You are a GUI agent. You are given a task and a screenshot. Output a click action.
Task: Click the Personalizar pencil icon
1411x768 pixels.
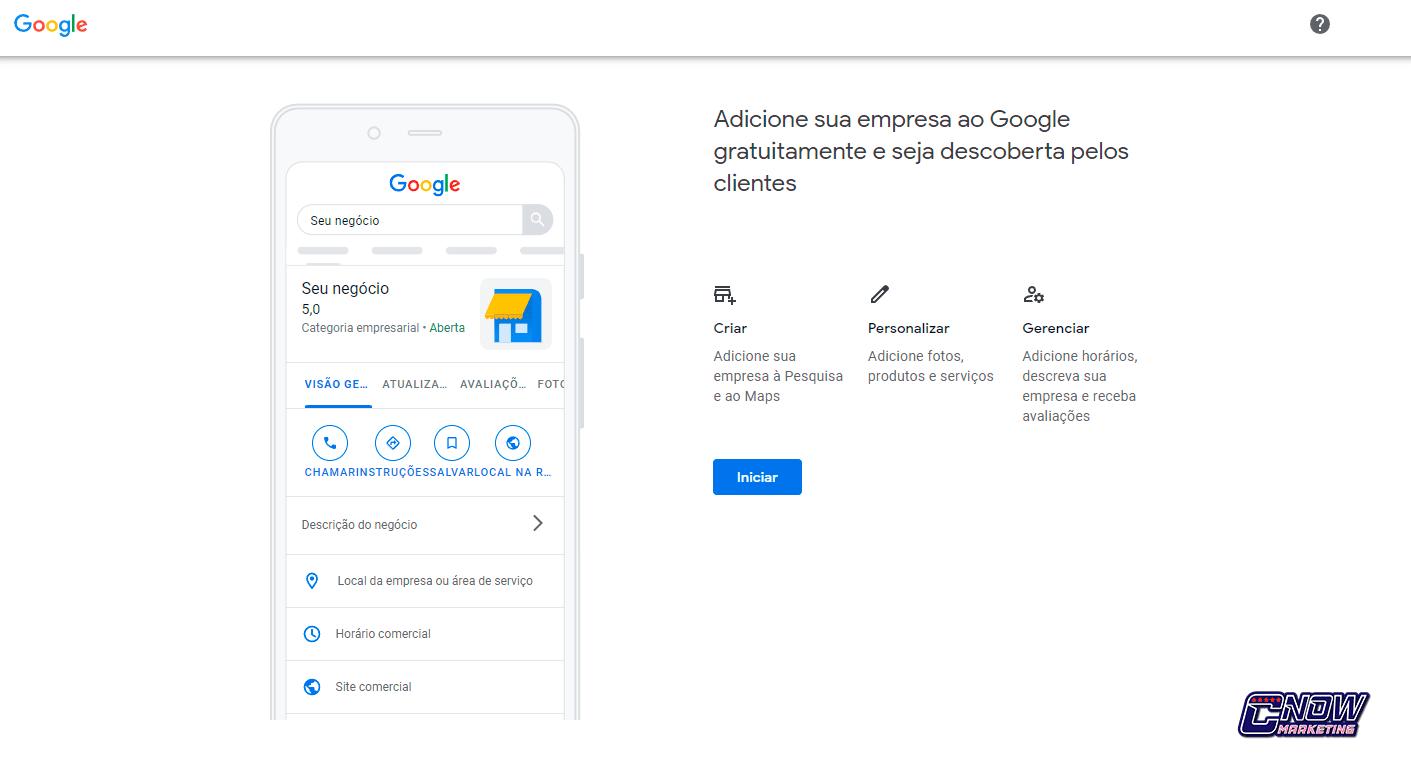(879, 294)
